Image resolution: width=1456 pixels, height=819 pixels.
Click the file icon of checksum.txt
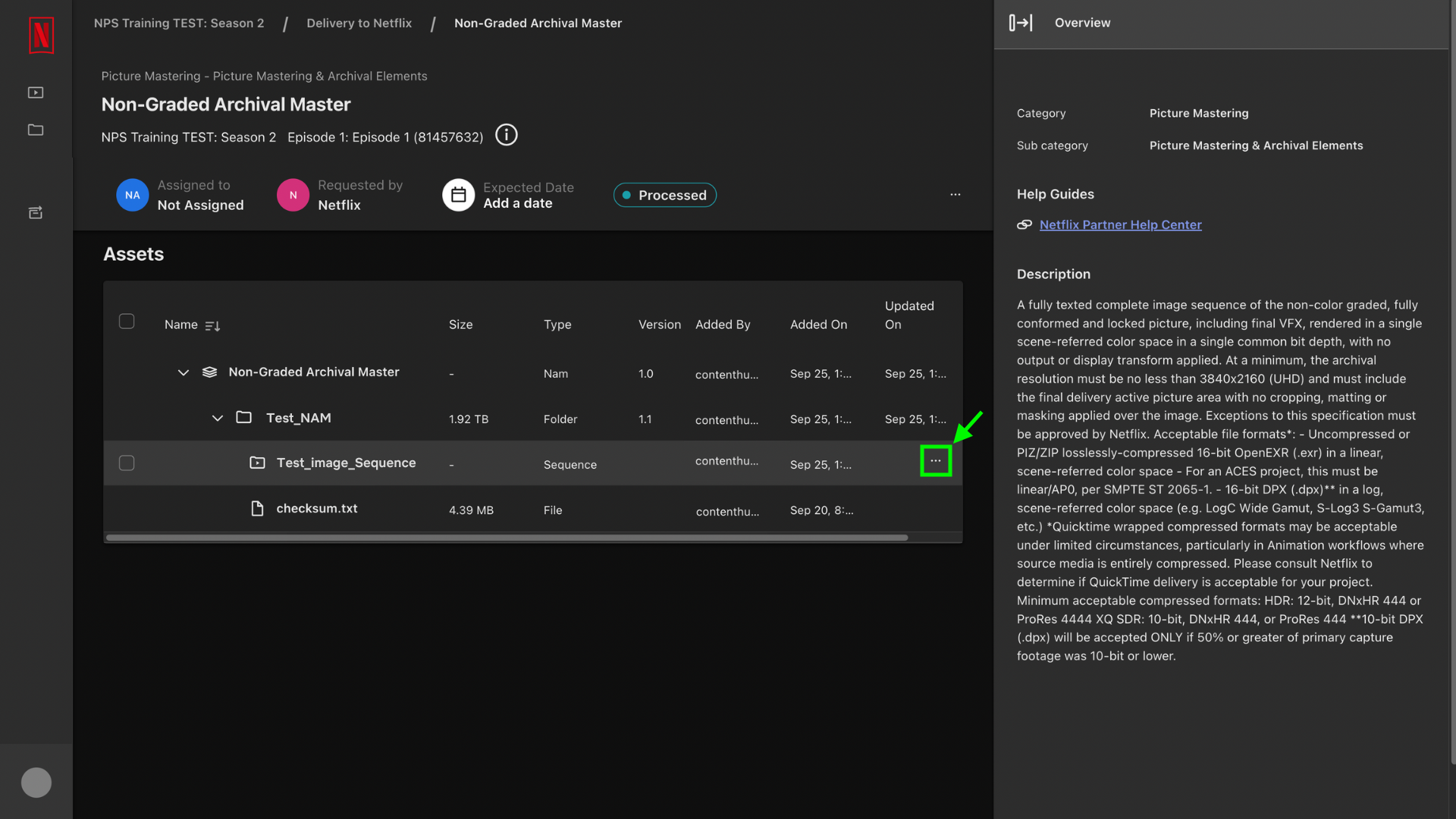click(257, 508)
